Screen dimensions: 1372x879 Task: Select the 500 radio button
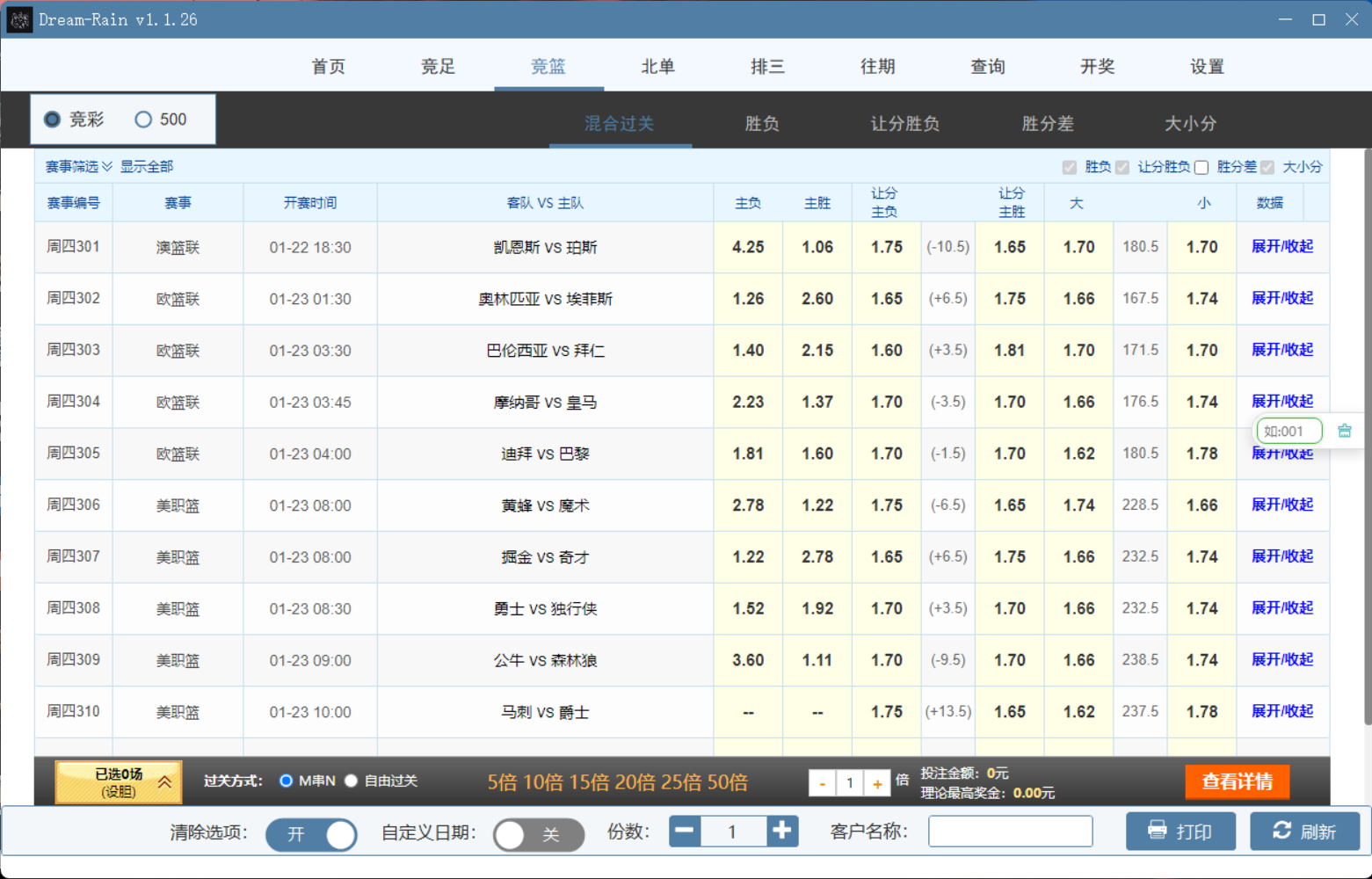tap(143, 120)
